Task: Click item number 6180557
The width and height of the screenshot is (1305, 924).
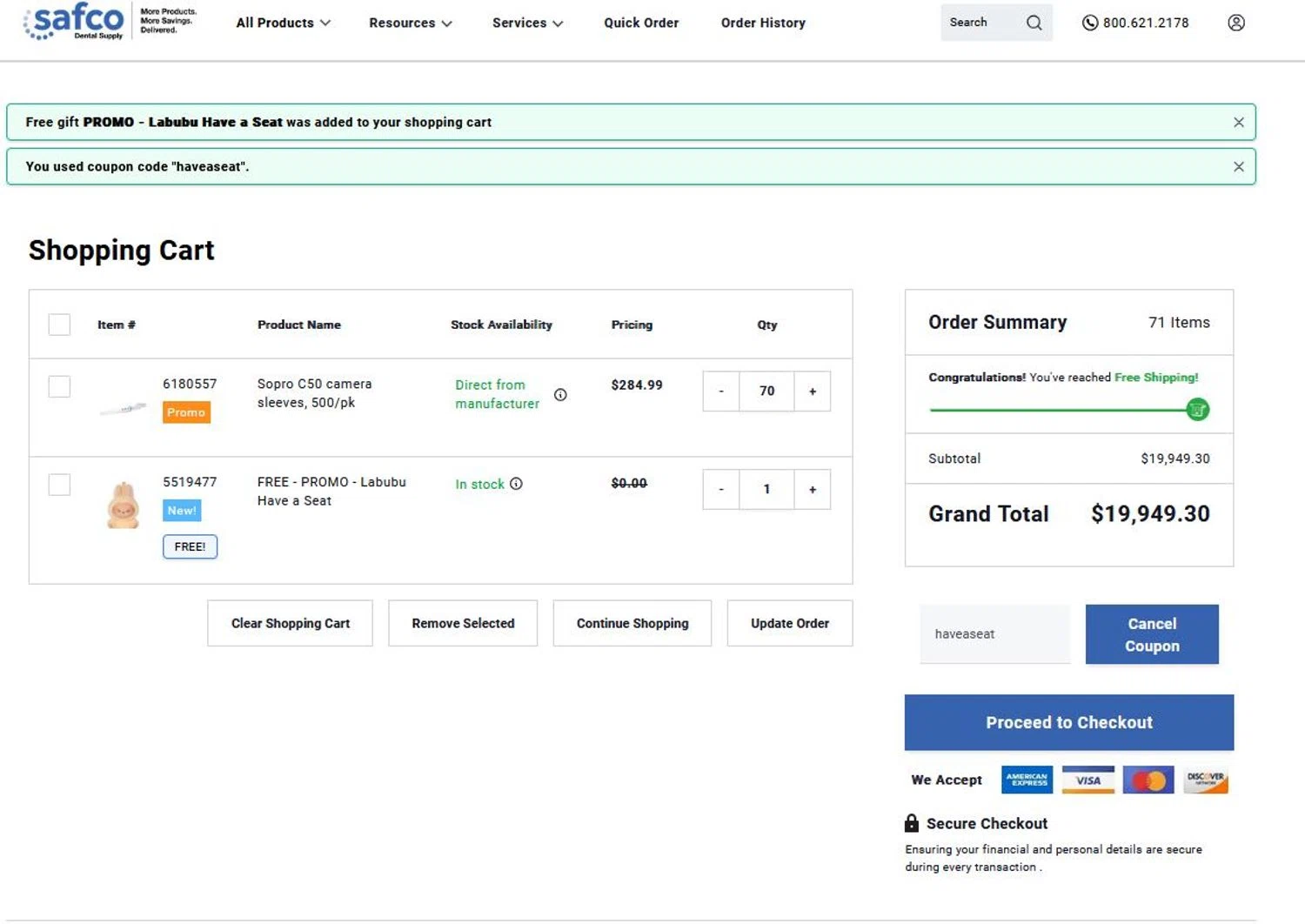Action: [190, 384]
